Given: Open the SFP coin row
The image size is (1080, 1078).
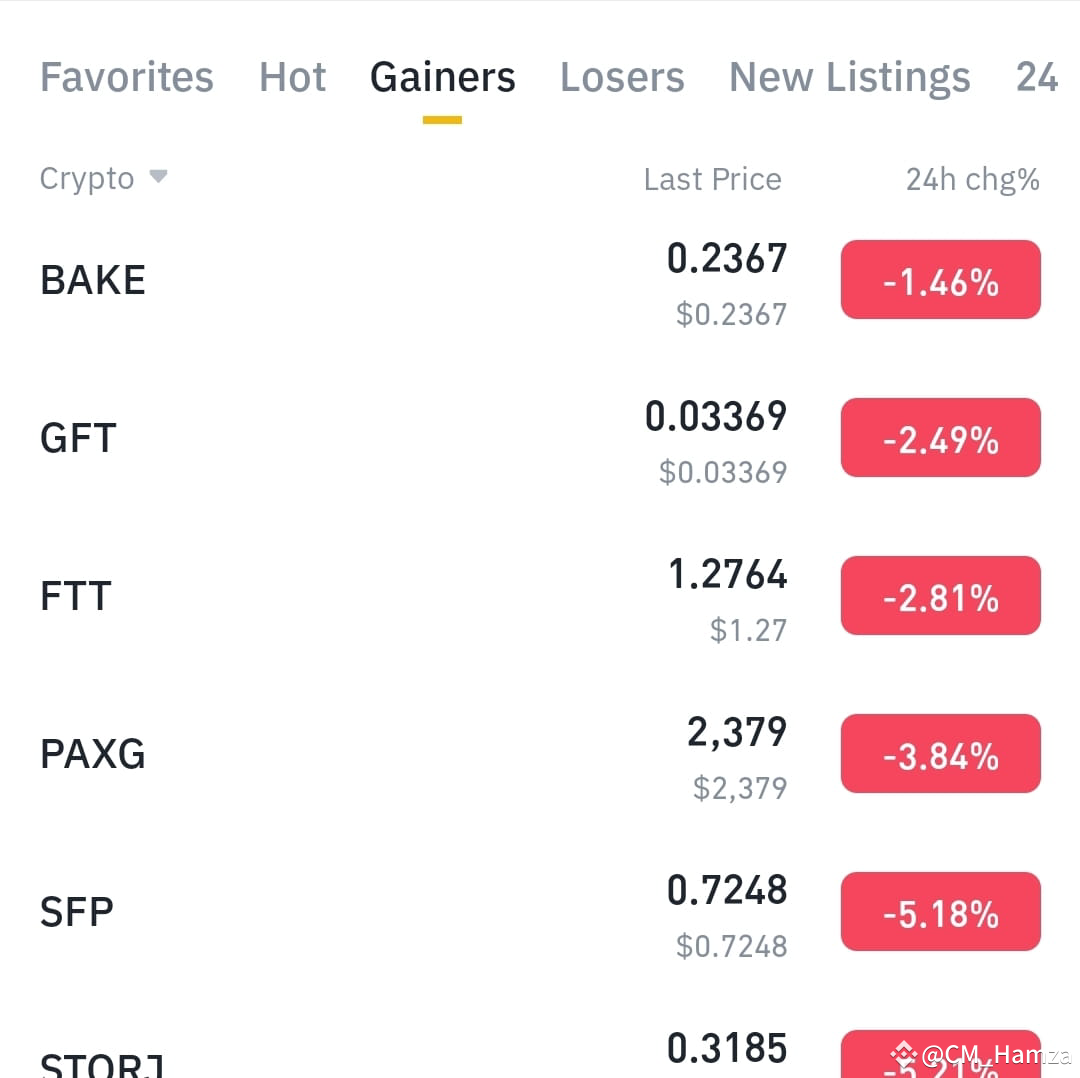Looking at the screenshot, I should (540, 911).
